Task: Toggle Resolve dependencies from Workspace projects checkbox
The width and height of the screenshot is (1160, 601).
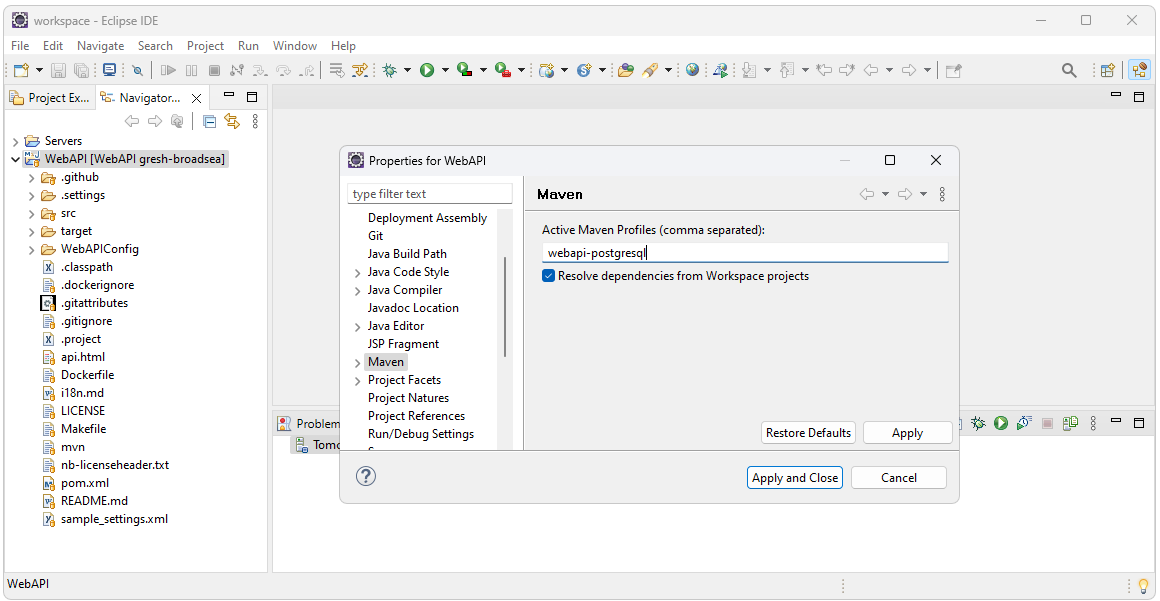Action: (548, 276)
